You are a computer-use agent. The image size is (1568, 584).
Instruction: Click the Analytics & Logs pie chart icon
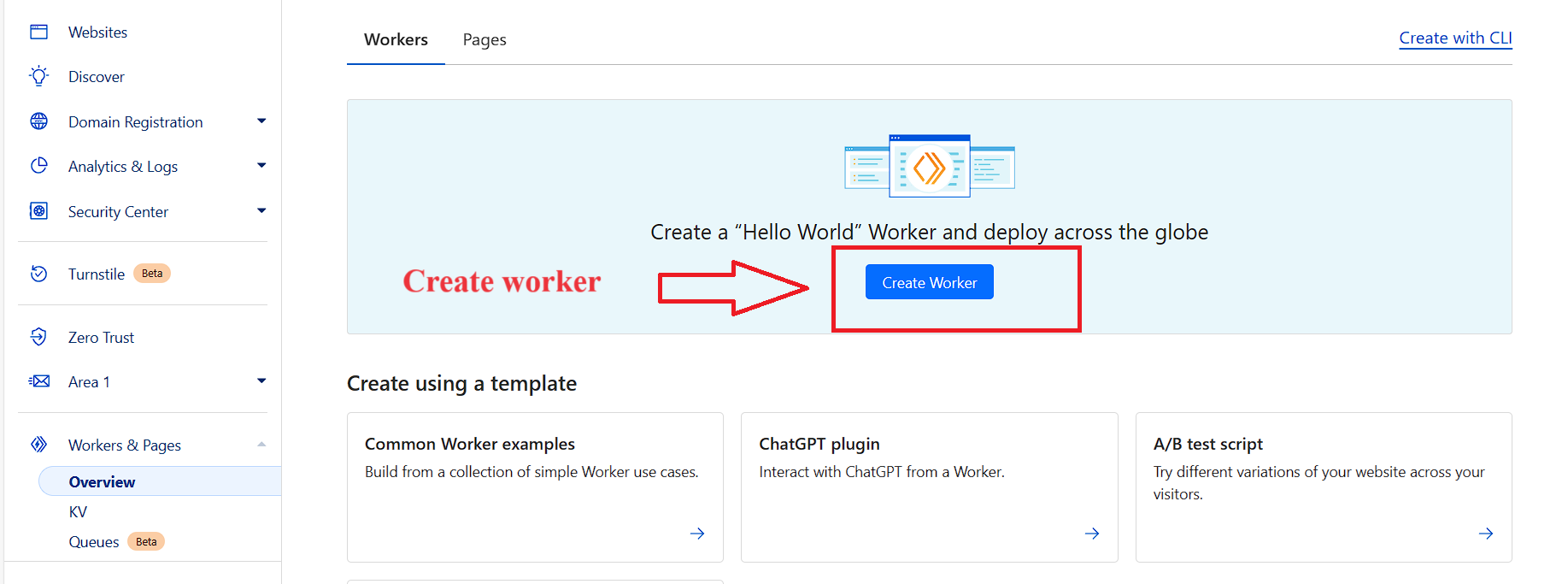38,166
